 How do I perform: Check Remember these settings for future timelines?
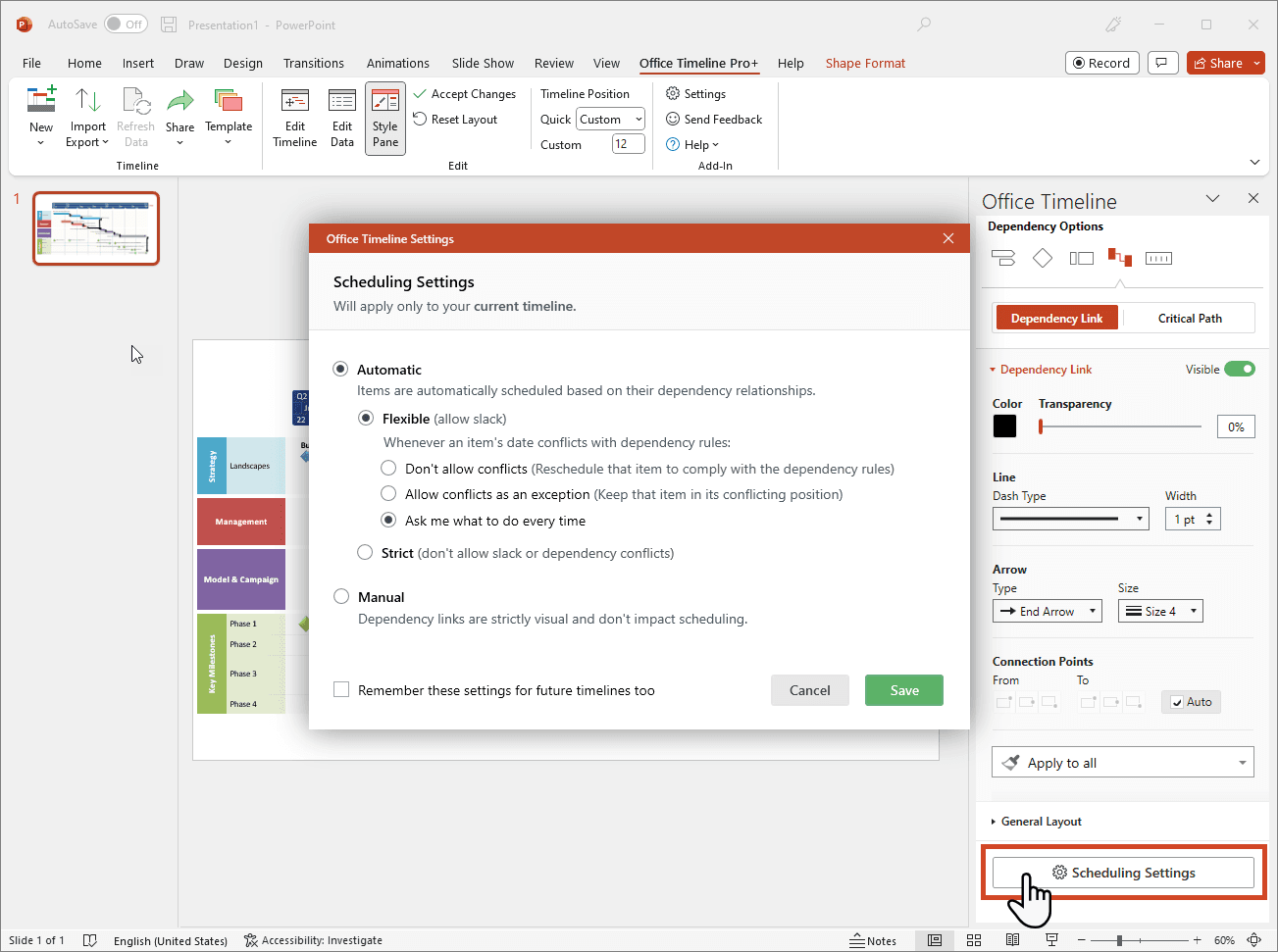point(341,689)
